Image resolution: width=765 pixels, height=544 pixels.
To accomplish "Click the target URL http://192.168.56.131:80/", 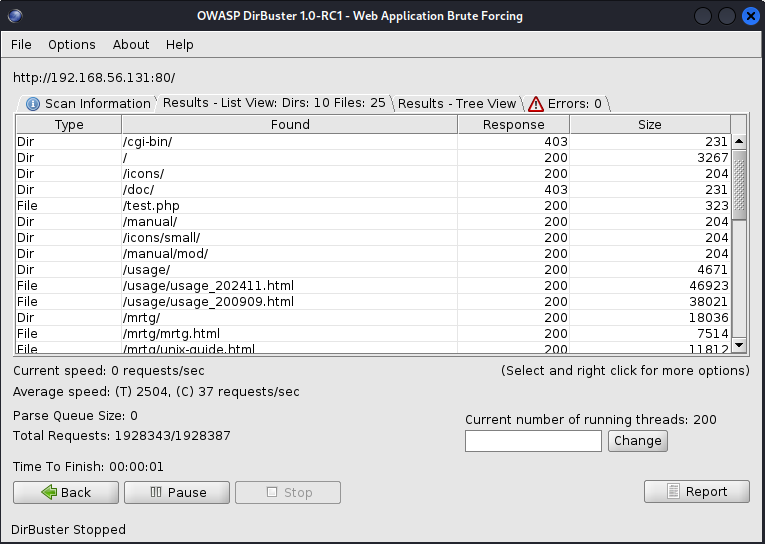I will [94, 78].
